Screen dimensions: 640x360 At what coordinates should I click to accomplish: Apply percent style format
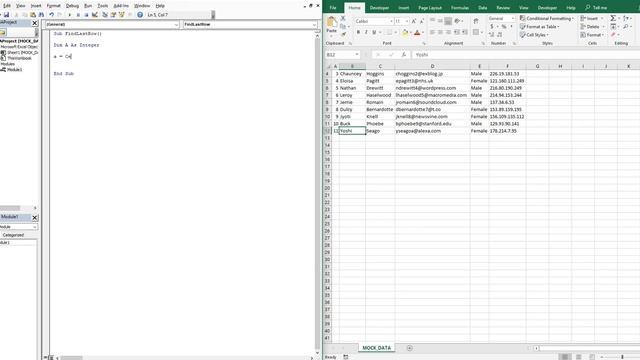click(x=504, y=27)
